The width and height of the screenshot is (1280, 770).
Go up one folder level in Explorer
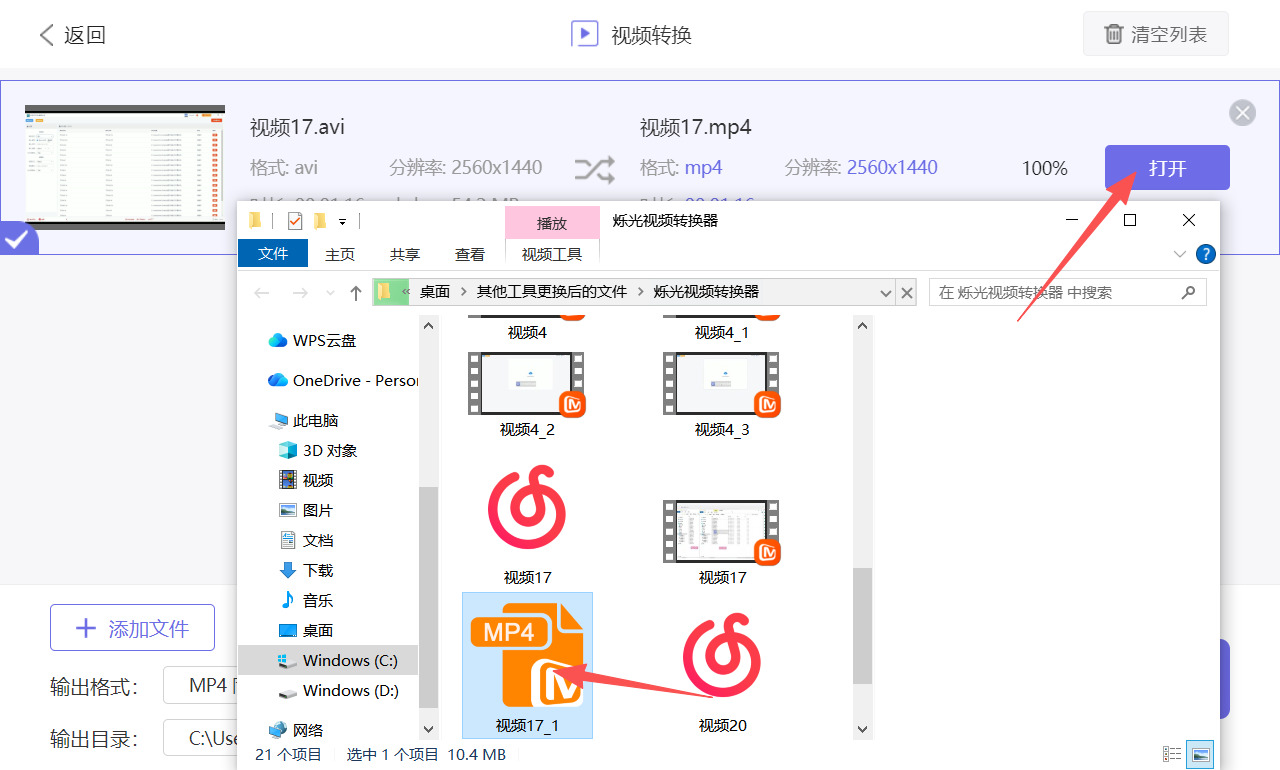point(356,293)
